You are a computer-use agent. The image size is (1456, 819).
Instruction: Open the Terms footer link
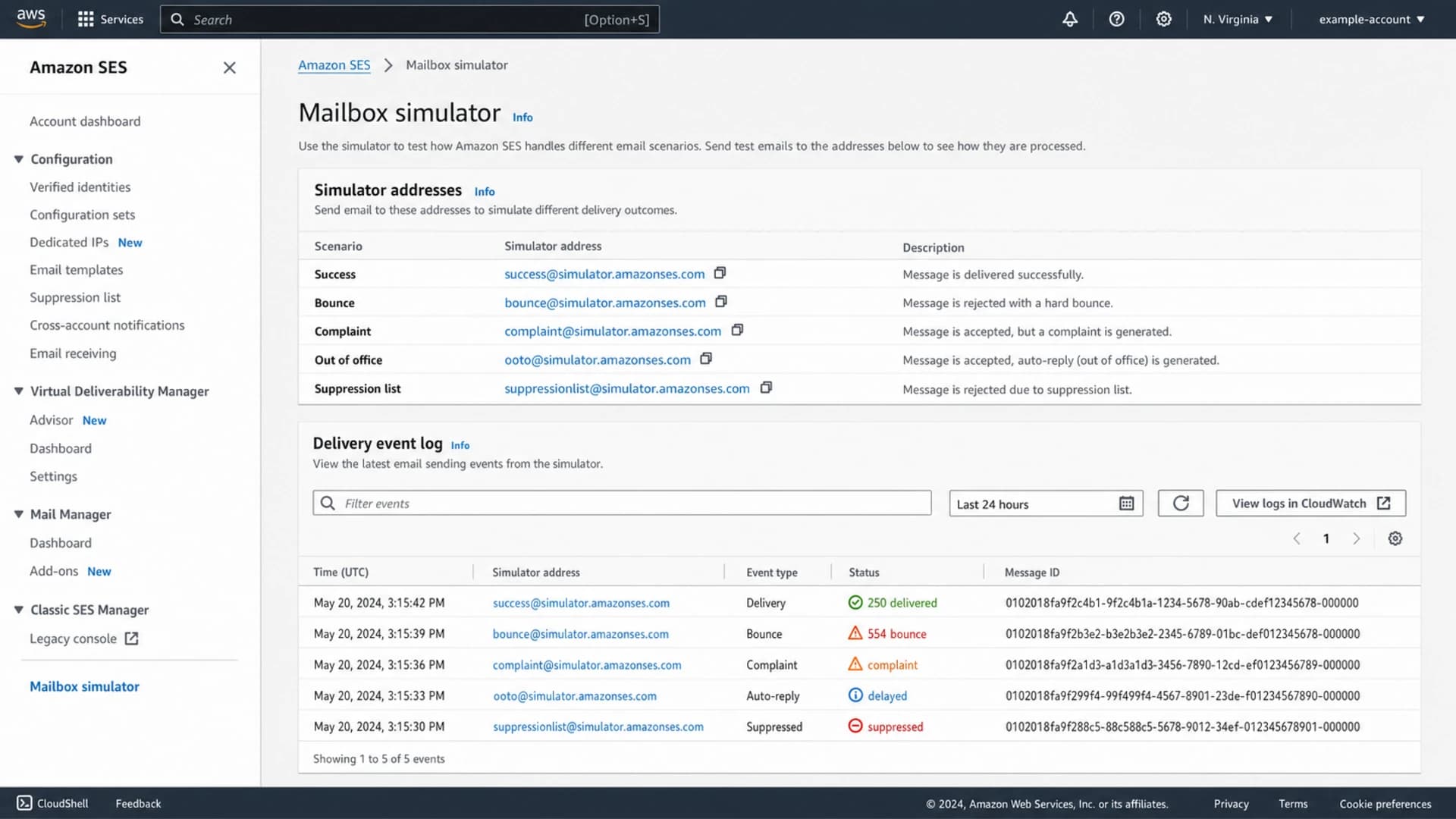[1293, 804]
